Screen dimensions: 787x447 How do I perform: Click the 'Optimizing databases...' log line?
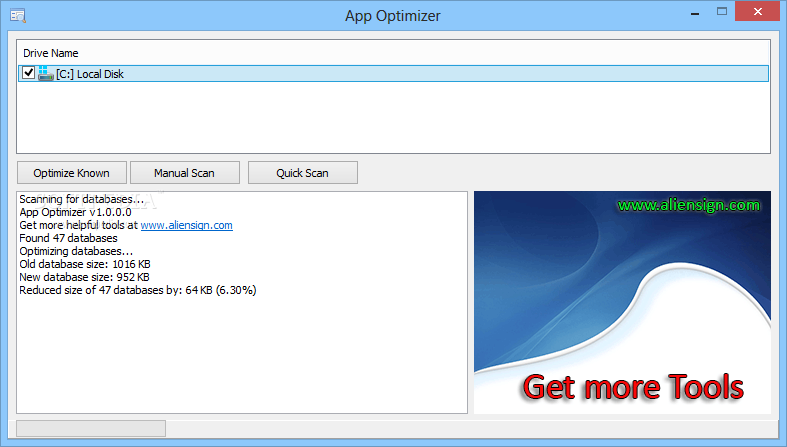(x=76, y=251)
